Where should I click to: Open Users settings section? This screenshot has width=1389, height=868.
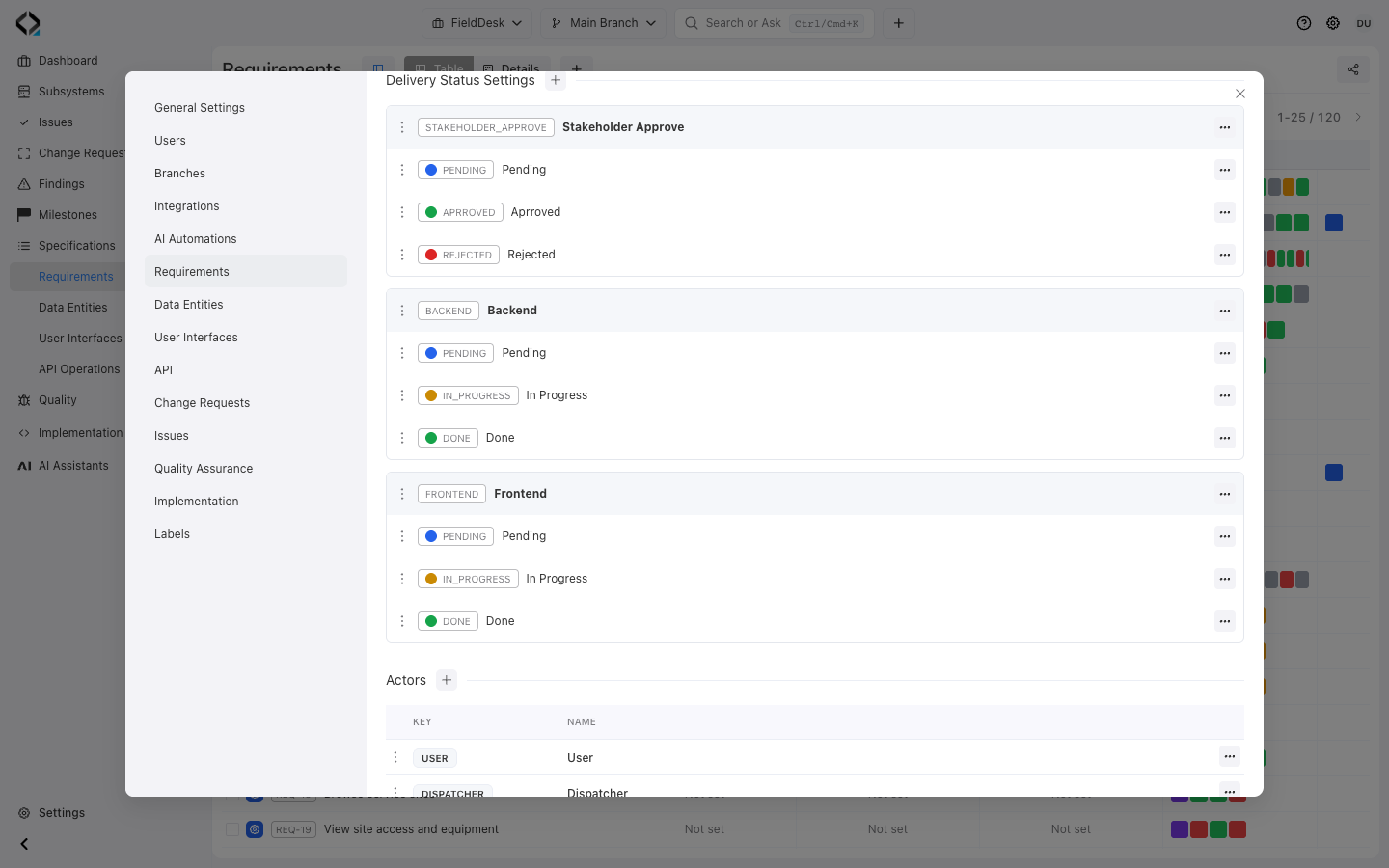click(246, 141)
